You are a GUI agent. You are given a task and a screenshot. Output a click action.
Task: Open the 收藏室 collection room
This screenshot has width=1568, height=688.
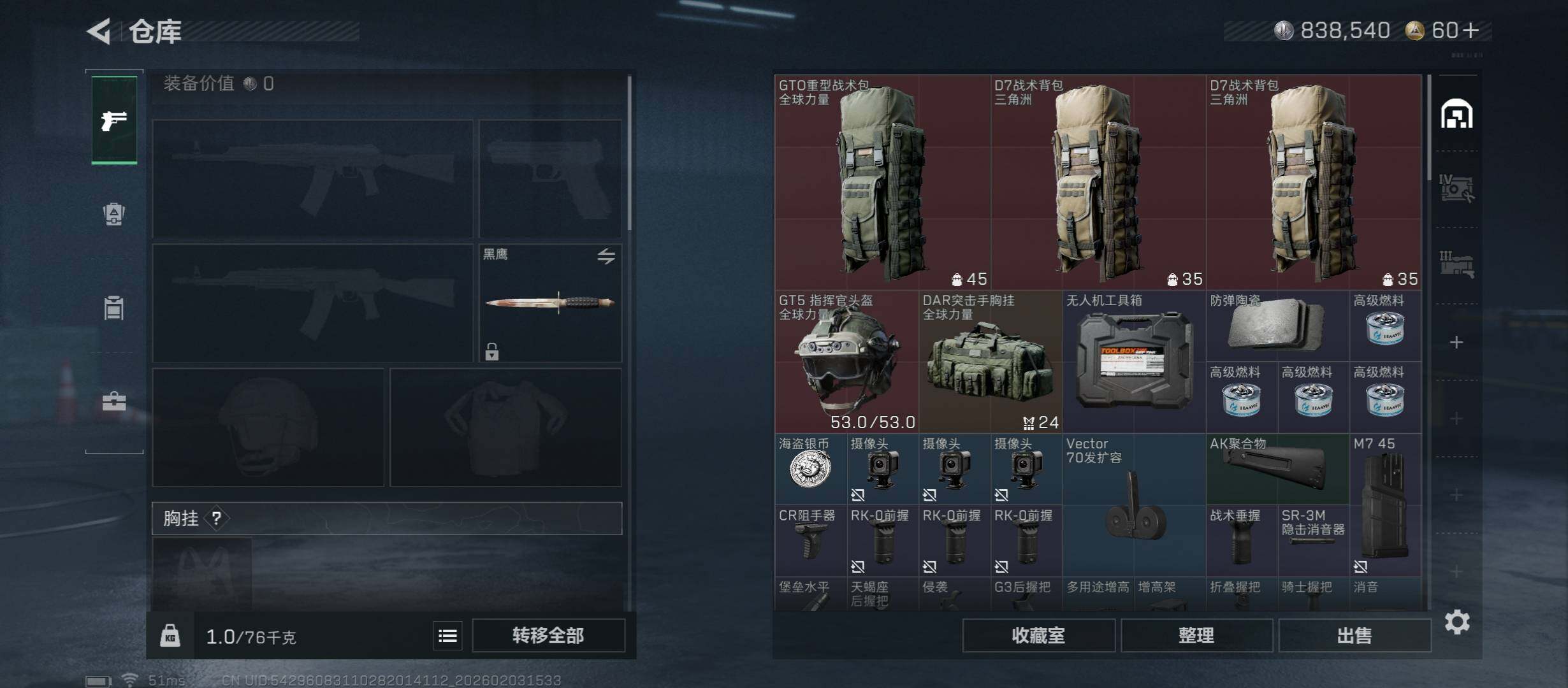point(1038,636)
